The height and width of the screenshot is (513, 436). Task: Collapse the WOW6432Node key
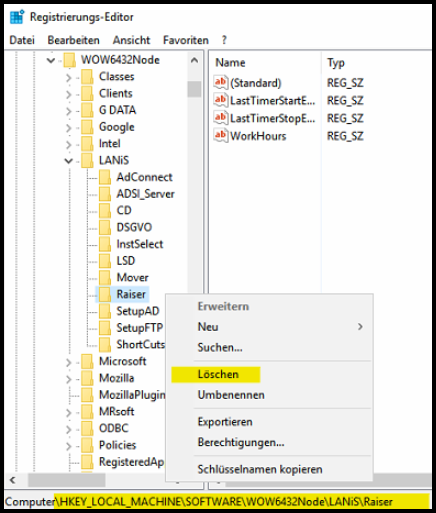(x=51, y=60)
